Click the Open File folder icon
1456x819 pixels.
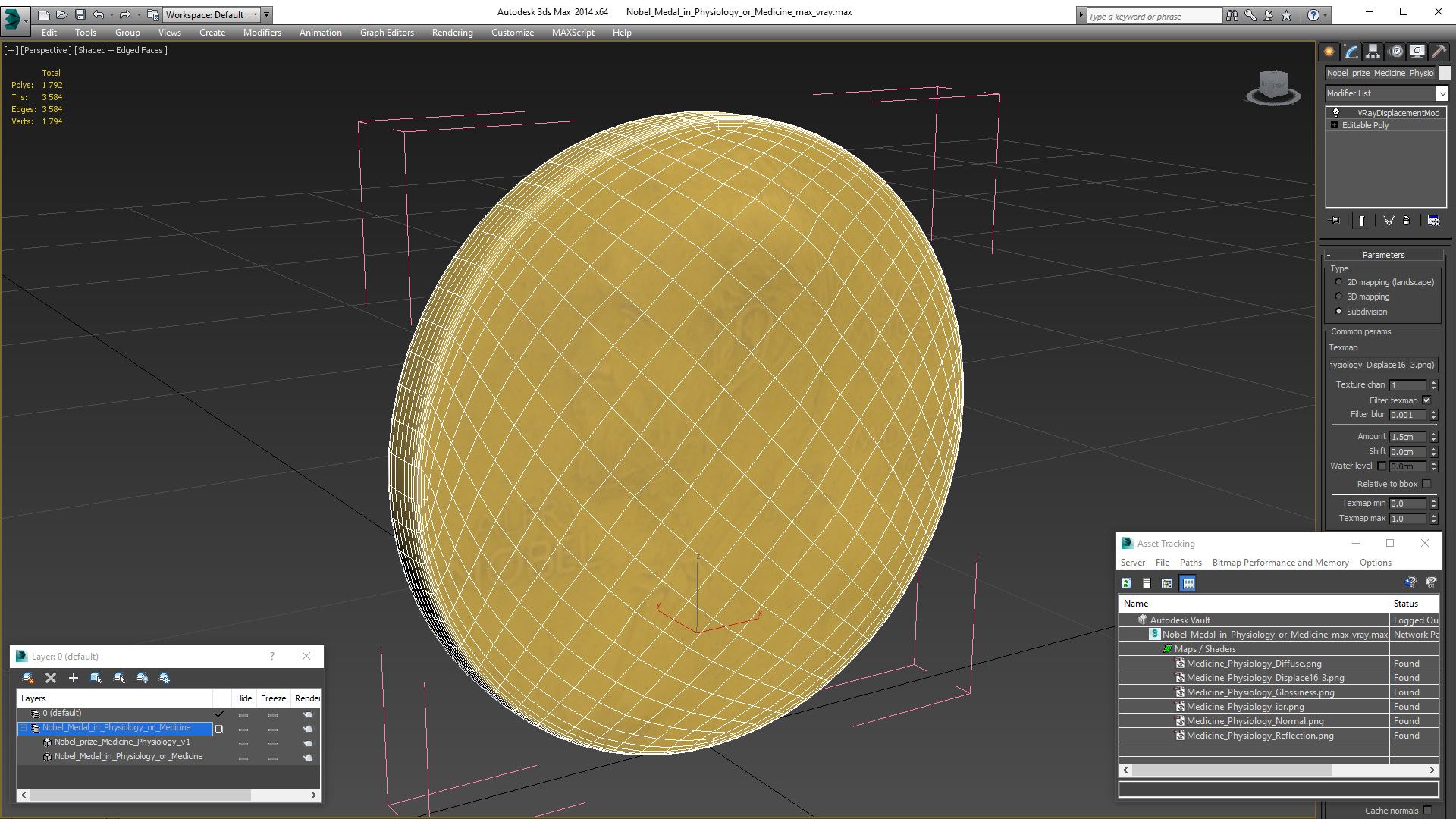[61, 14]
